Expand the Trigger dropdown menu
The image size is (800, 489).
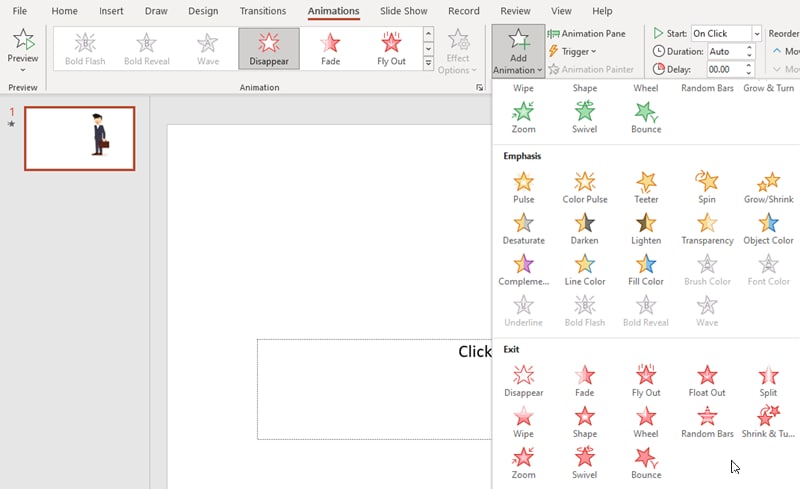pos(572,51)
